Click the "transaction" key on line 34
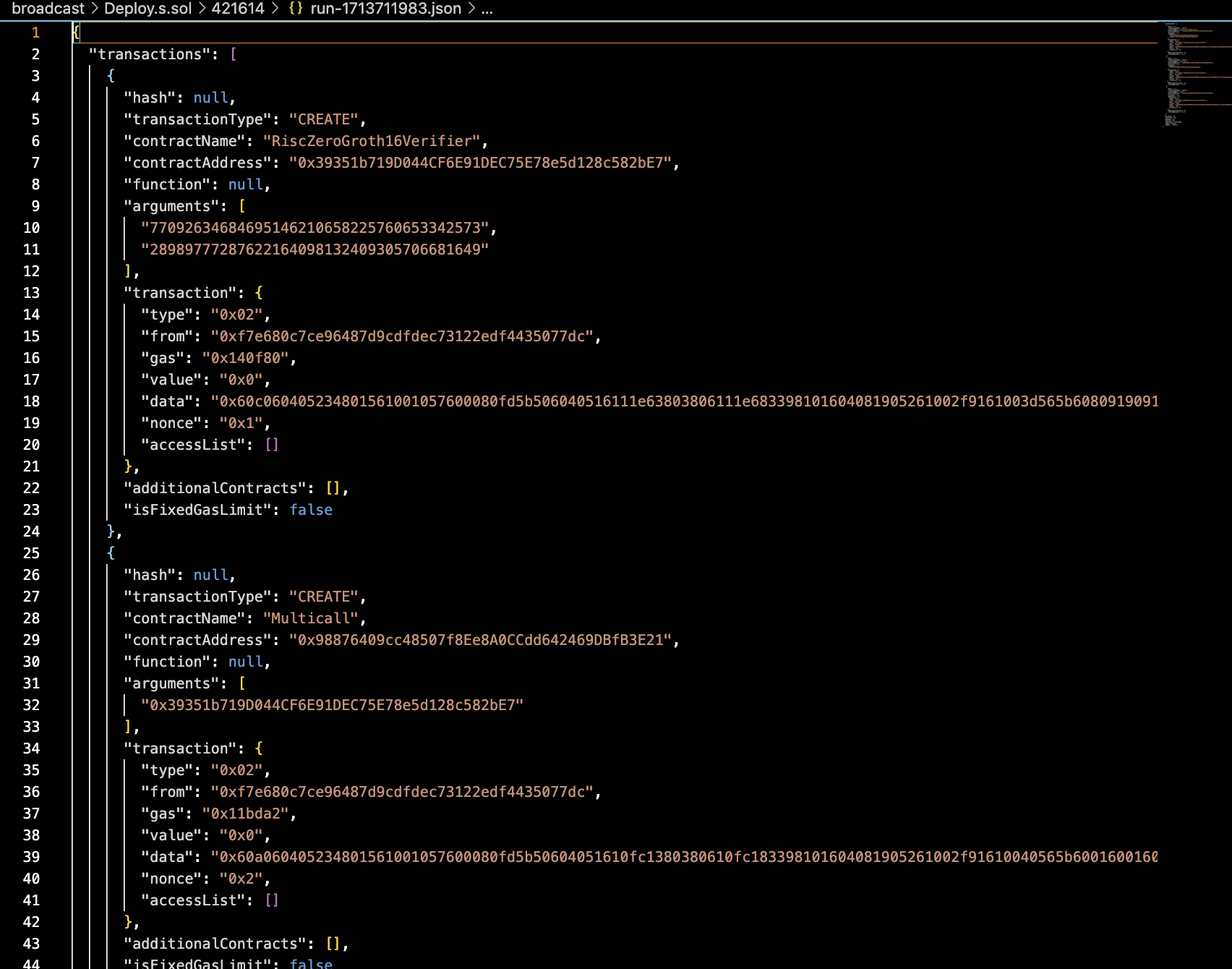 point(180,748)
